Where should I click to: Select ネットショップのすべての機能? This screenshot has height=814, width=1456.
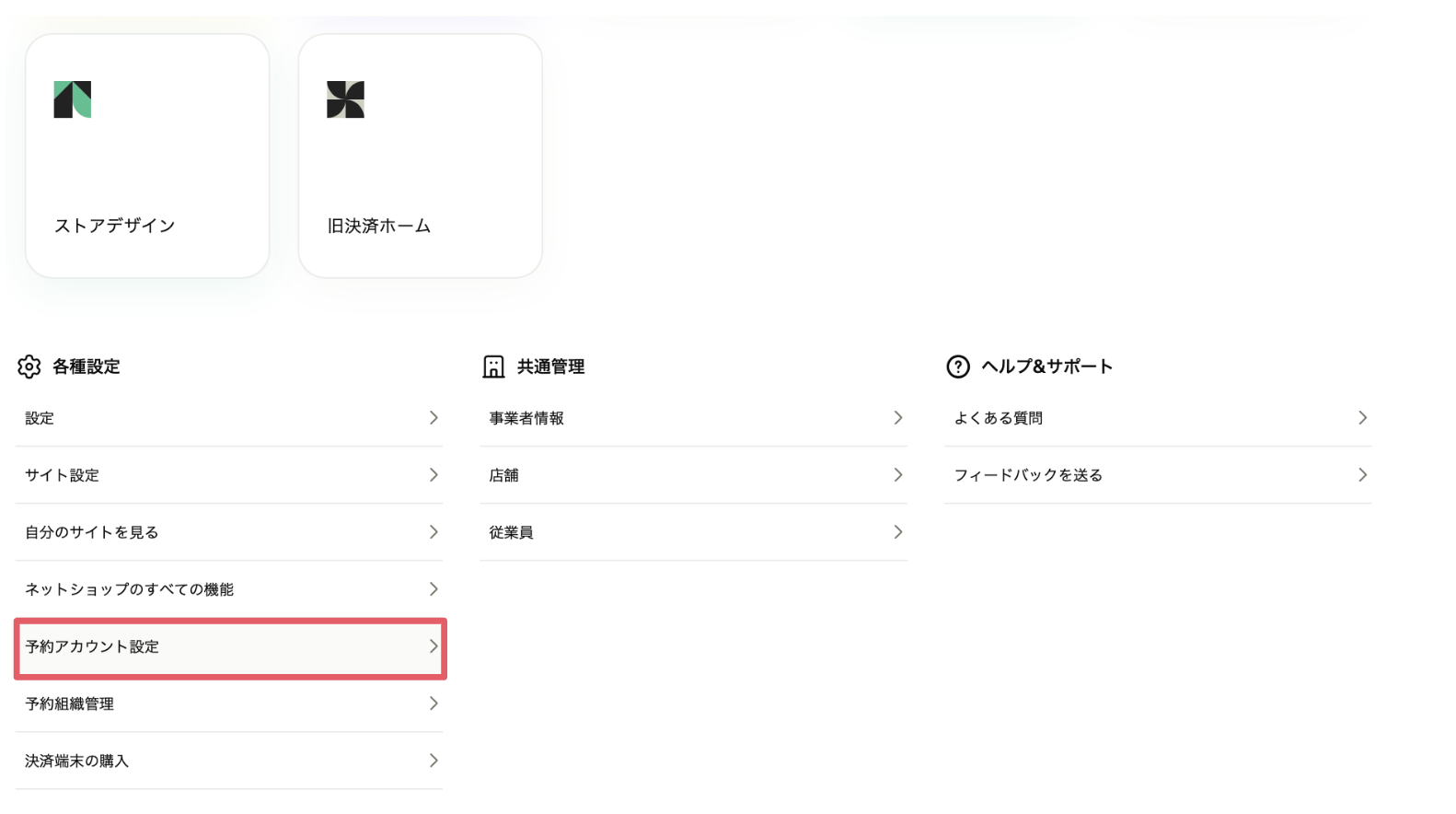(129, 589)
